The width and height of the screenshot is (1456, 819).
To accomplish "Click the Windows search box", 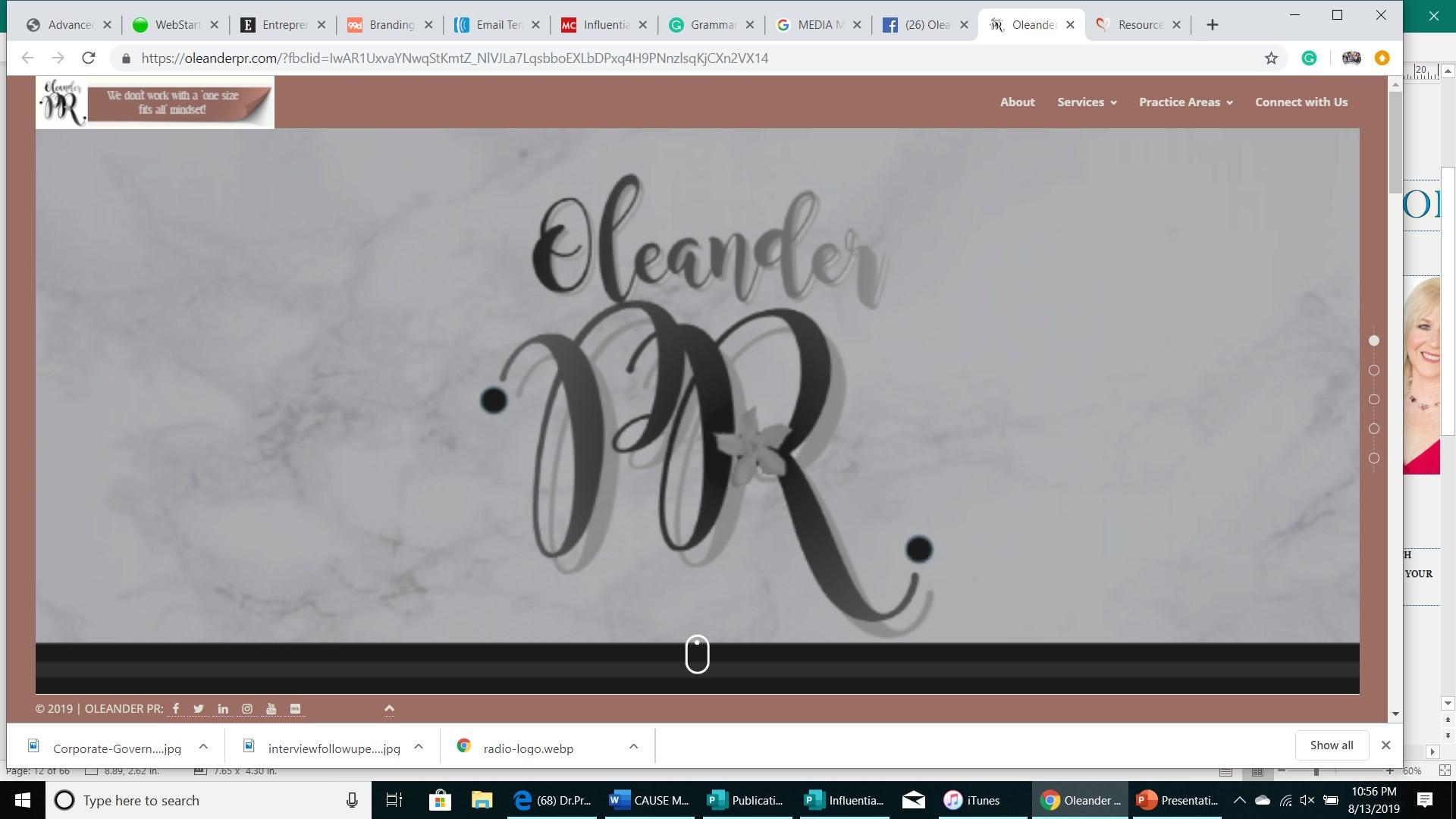I will click(209, 801).
